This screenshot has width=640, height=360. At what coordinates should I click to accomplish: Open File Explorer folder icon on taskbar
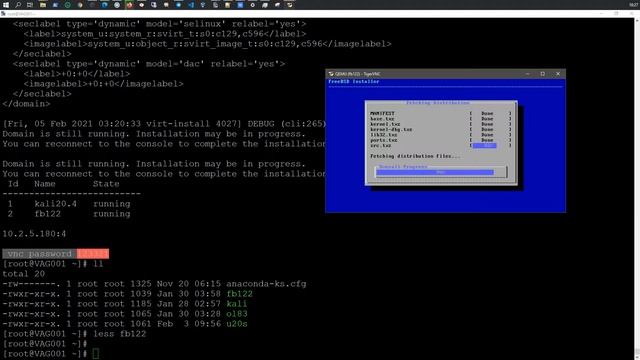coord(42,5)
